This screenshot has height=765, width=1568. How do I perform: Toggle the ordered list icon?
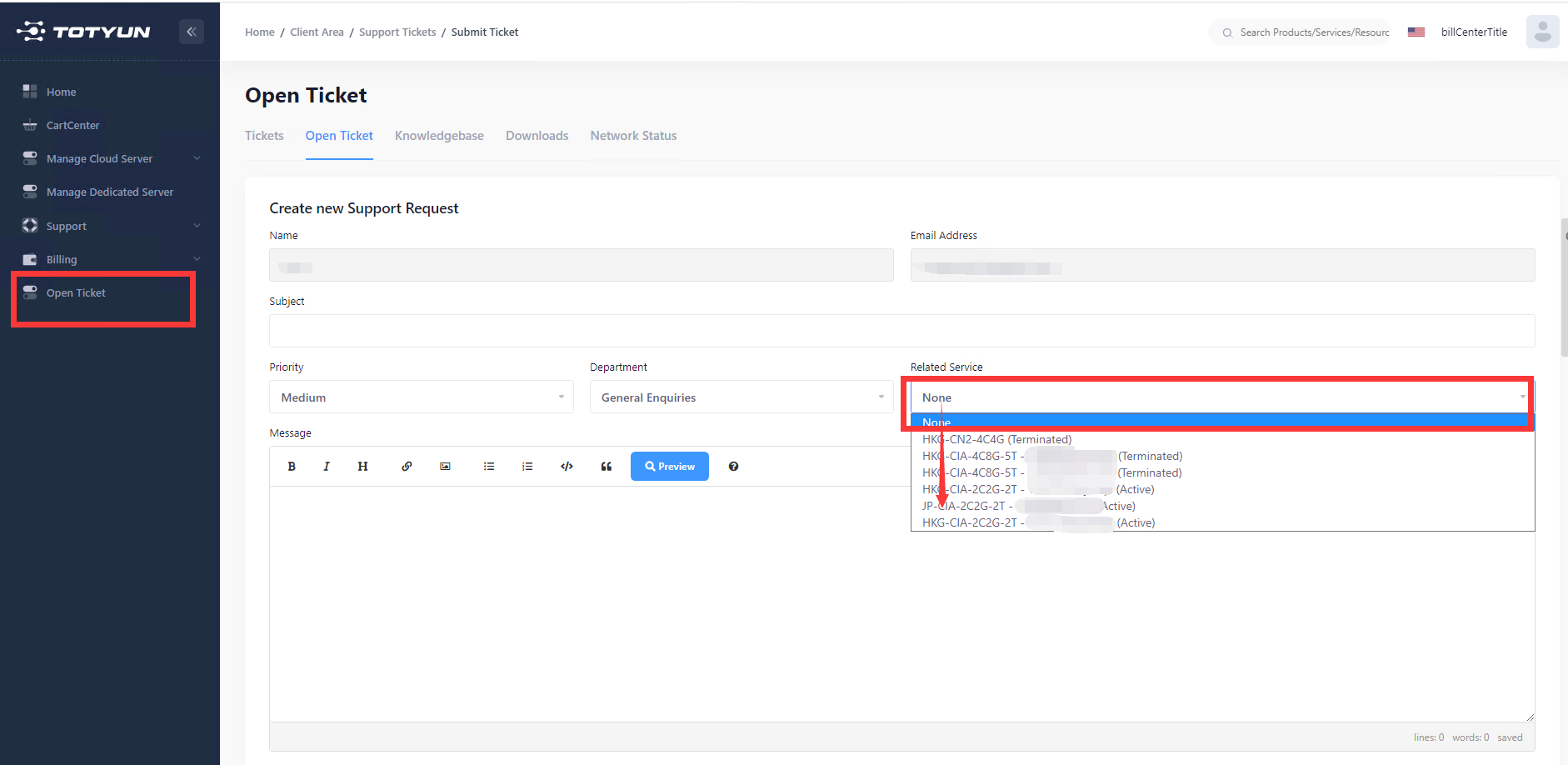click(527, 467)
